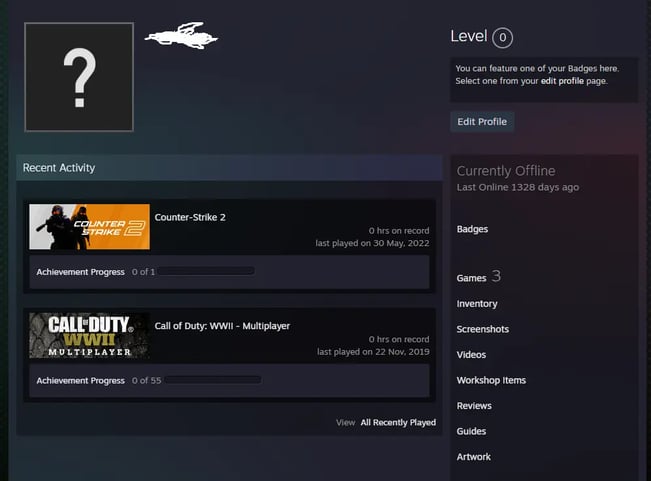Open the Counter-Strike 2 title link
The width and height of the screenshot is (651, 481).
190,217
